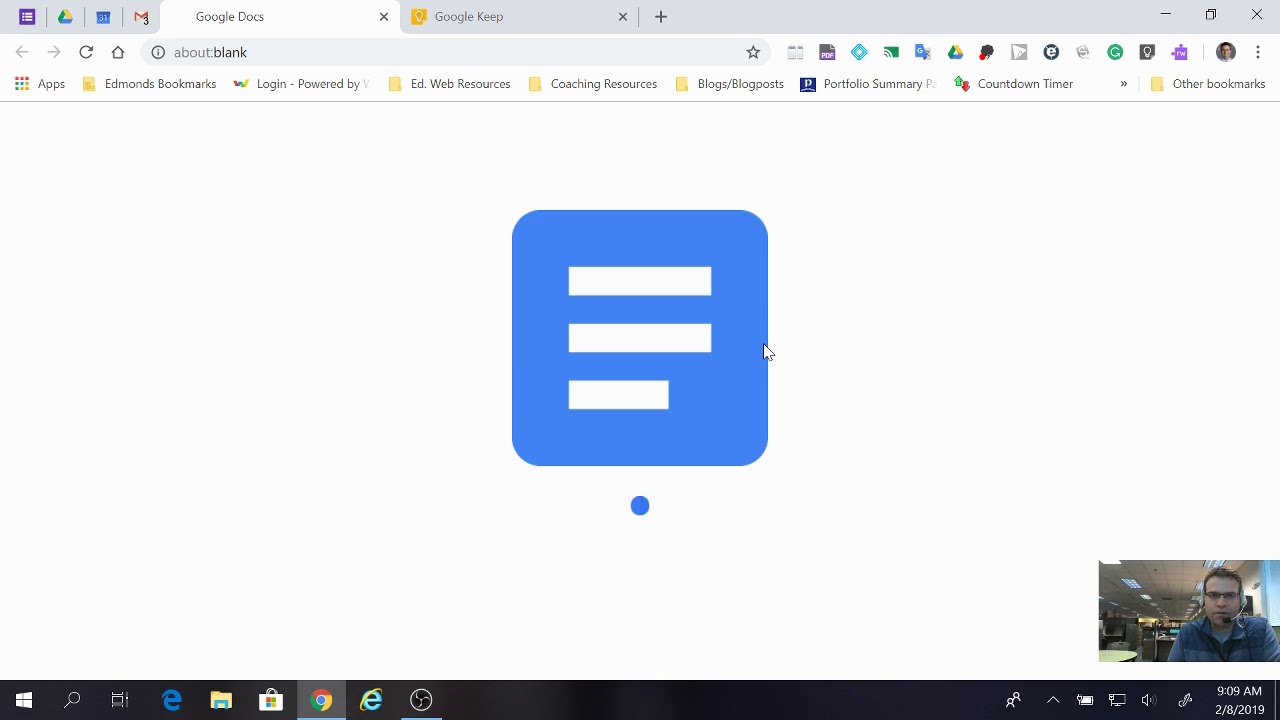This screenshot has width=1280, height=720.
Task: View site information icon in address bar
Action: (x=158, y=52)
